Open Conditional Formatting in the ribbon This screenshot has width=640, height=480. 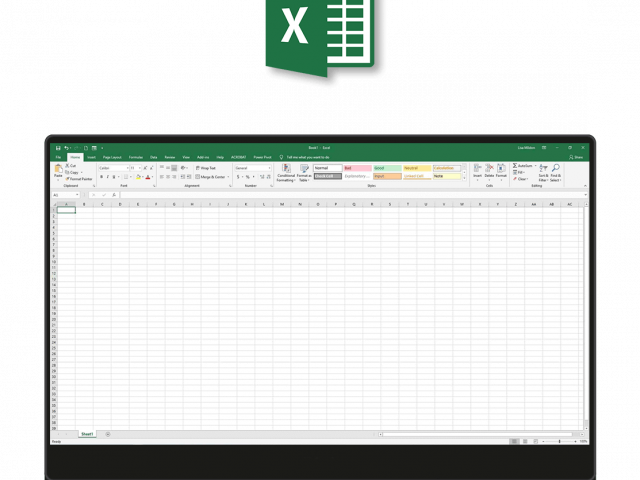click(x=285, y=171)
